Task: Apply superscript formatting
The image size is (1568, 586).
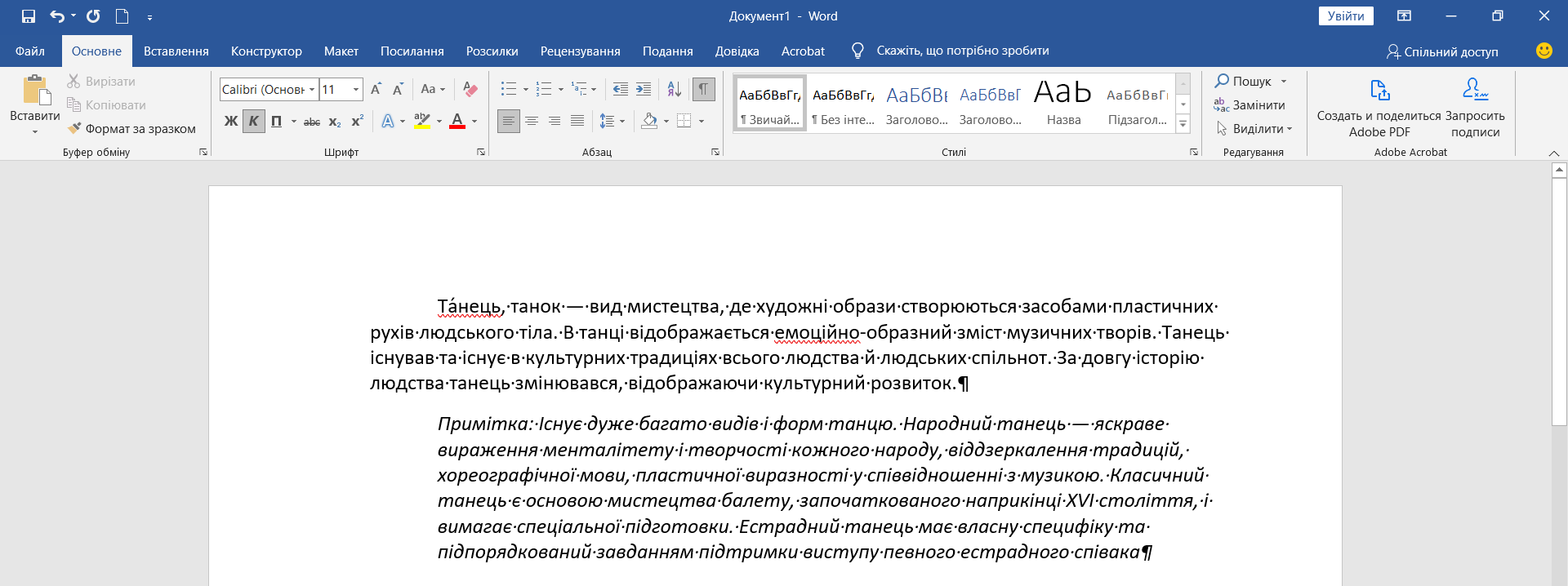Action: (x=357, y=122)
